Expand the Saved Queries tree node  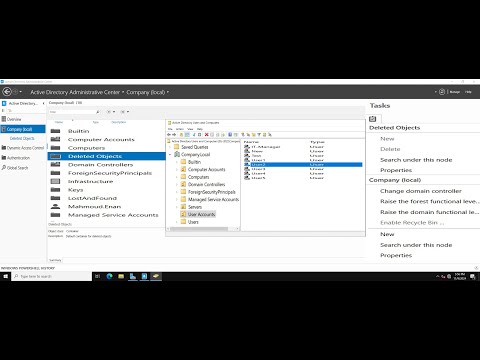[170, 147]
